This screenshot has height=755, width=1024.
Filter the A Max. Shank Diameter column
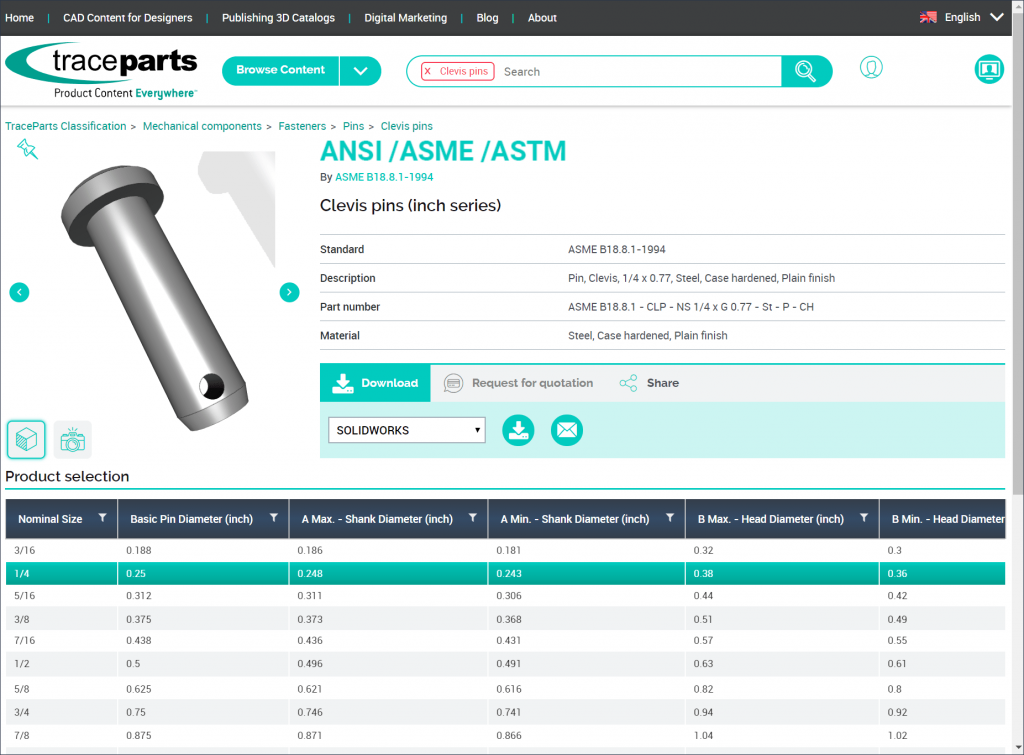pyautogui.click(x=473, y=518)
